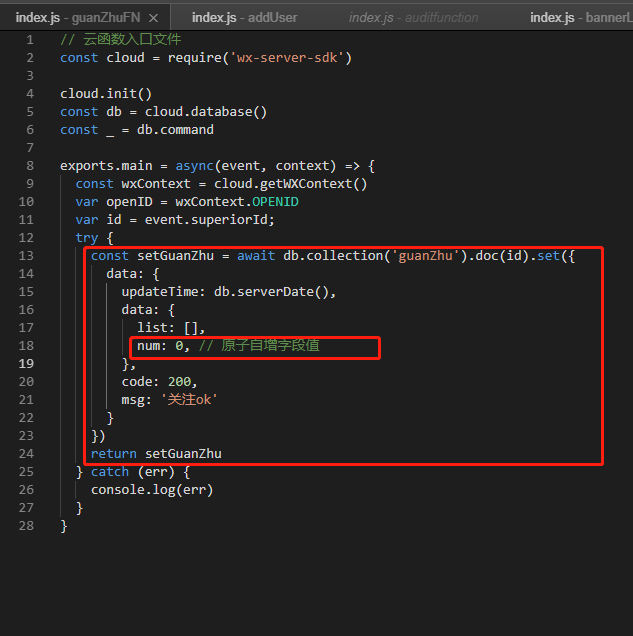Click line number 1 in the gutter
The width and height of the screenshot is (633, 636).
point(30,40)
